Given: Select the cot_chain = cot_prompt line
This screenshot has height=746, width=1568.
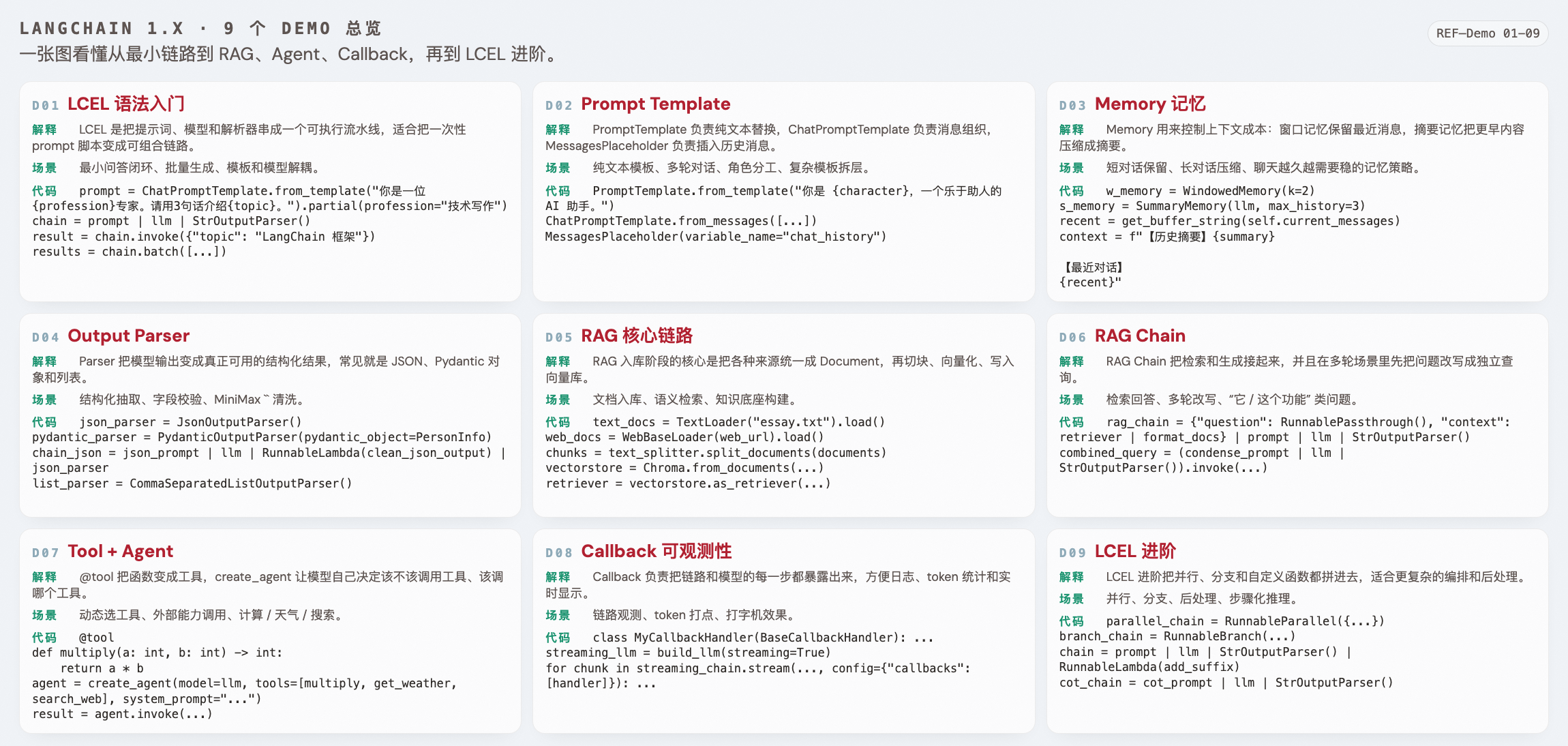Looking at the screenshot, I should (1226, 683).
